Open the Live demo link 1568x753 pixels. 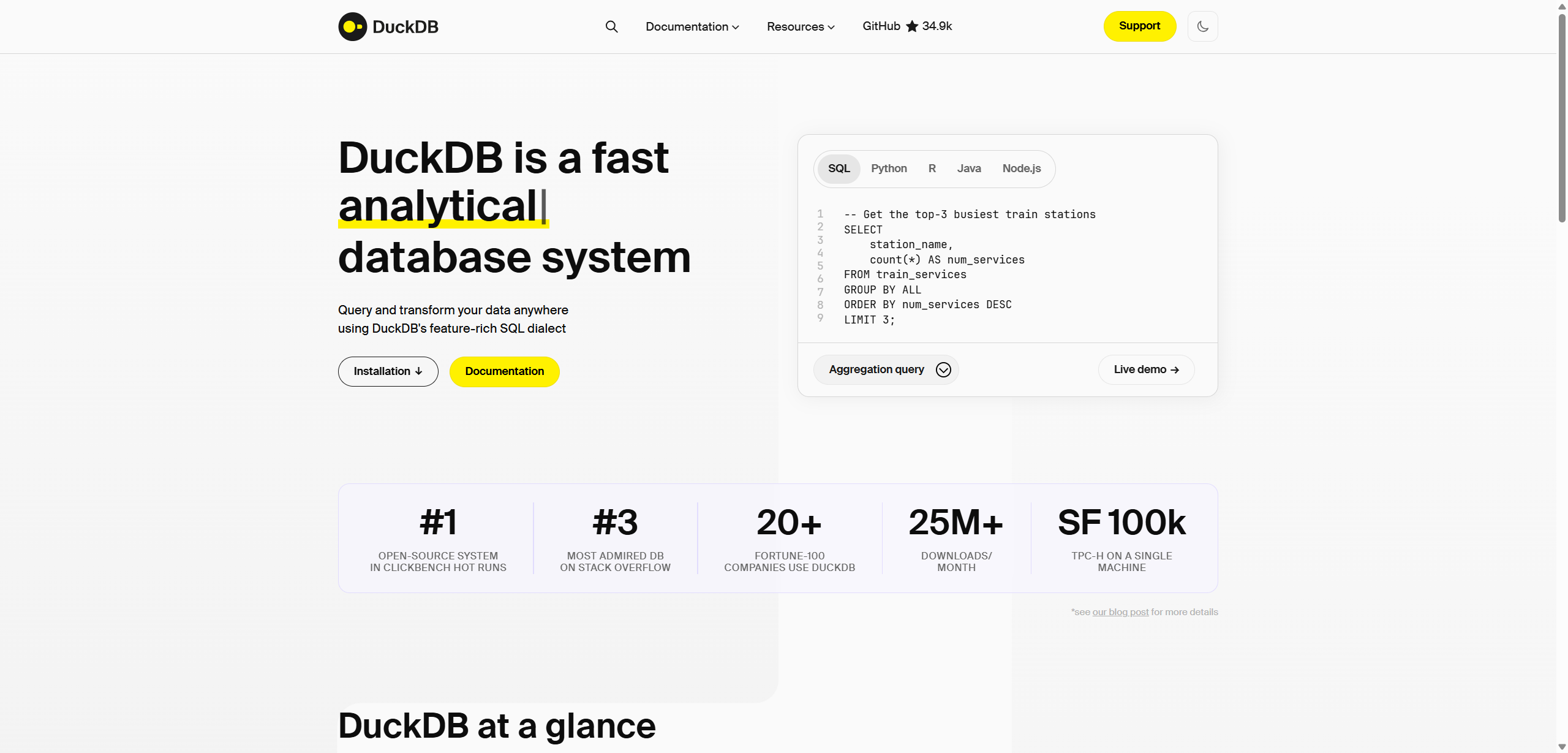point(1146,369)
